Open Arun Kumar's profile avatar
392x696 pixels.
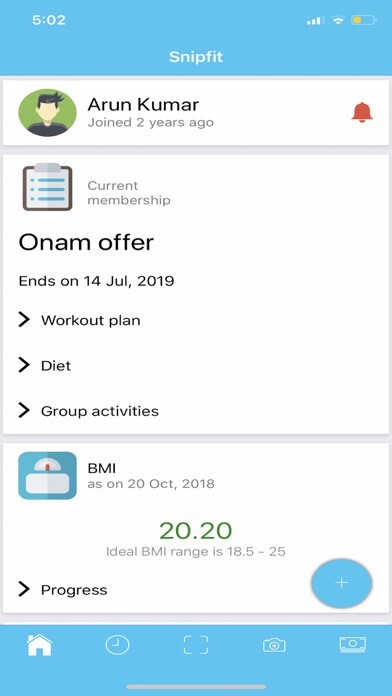point(47,113)
